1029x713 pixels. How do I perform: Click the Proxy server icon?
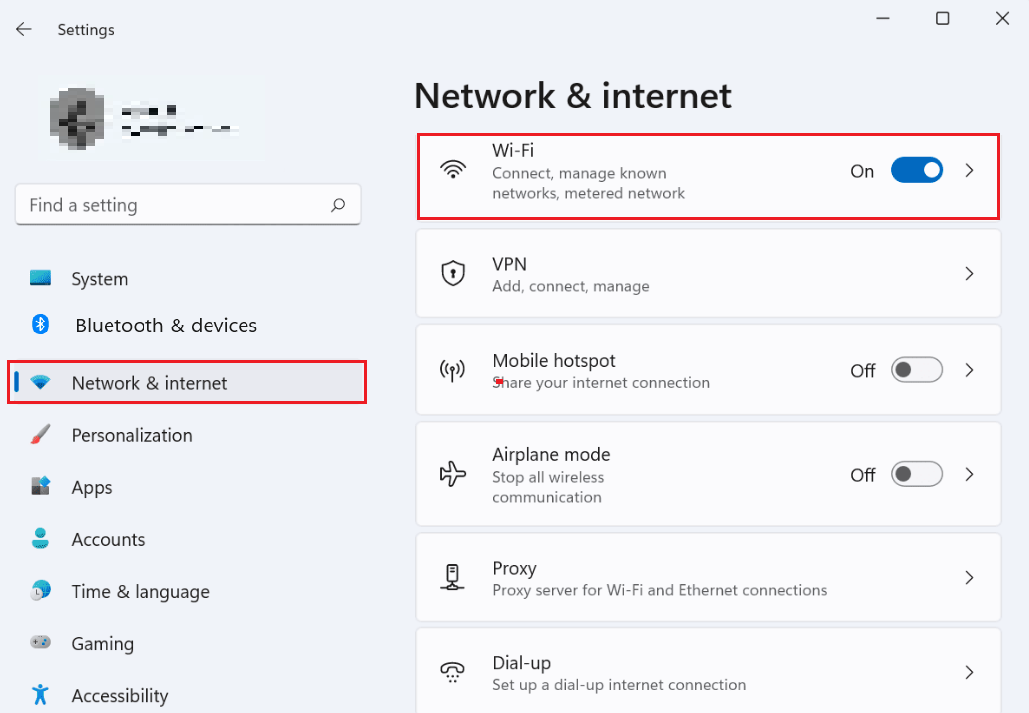pos(453,577)
